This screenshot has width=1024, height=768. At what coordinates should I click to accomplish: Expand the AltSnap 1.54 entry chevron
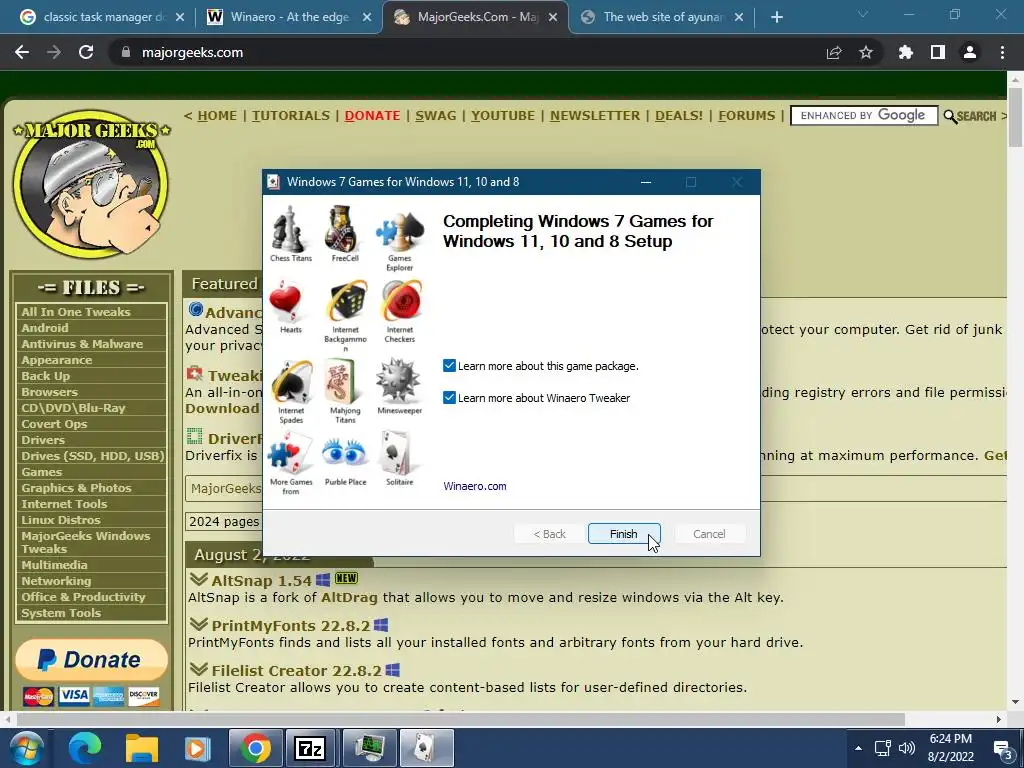point(199,579)
